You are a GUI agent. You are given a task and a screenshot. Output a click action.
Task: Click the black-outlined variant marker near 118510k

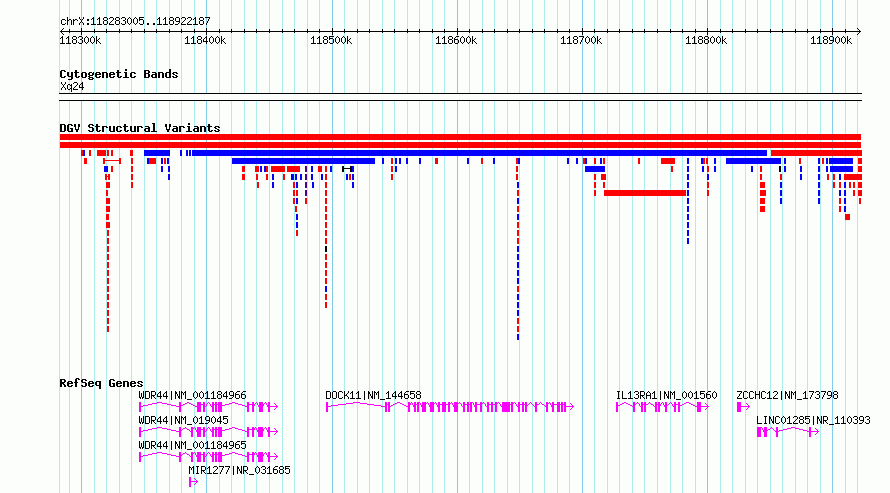(348, 169)
